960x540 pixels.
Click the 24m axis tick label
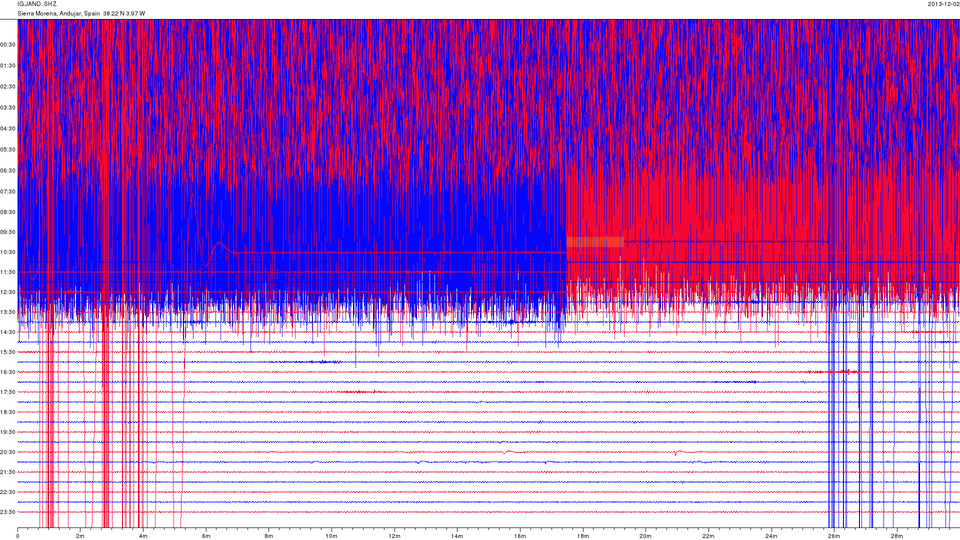[771, 536]
